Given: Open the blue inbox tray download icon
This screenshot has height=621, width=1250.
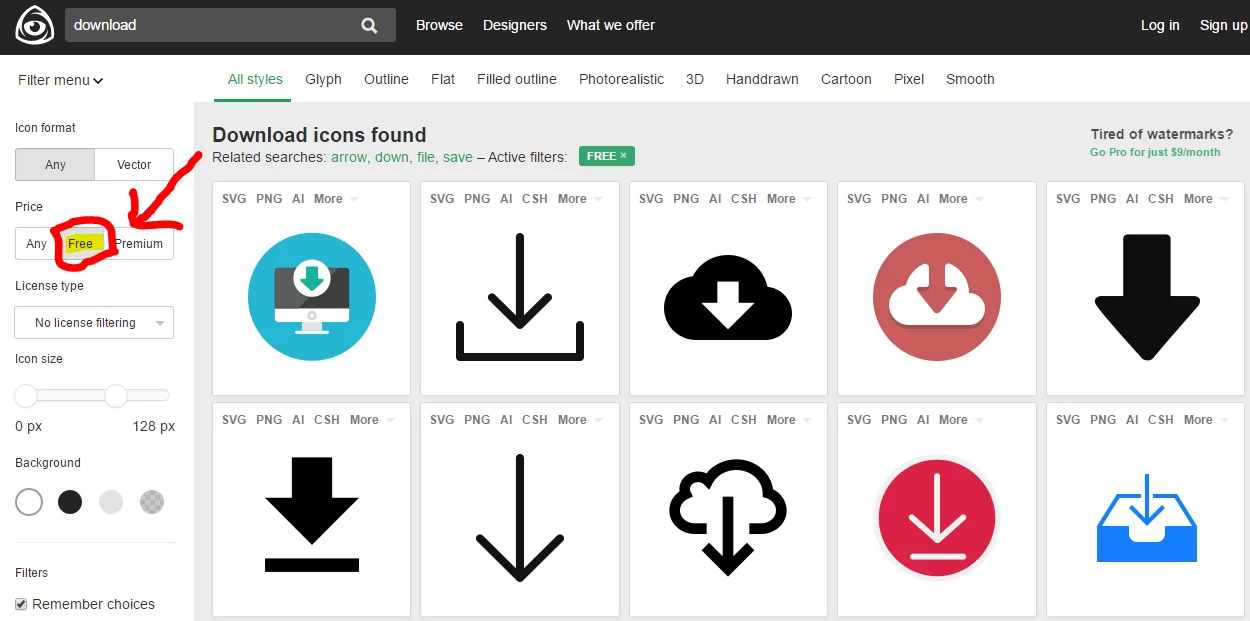Looking at the screenshot, I should 1146,518.
